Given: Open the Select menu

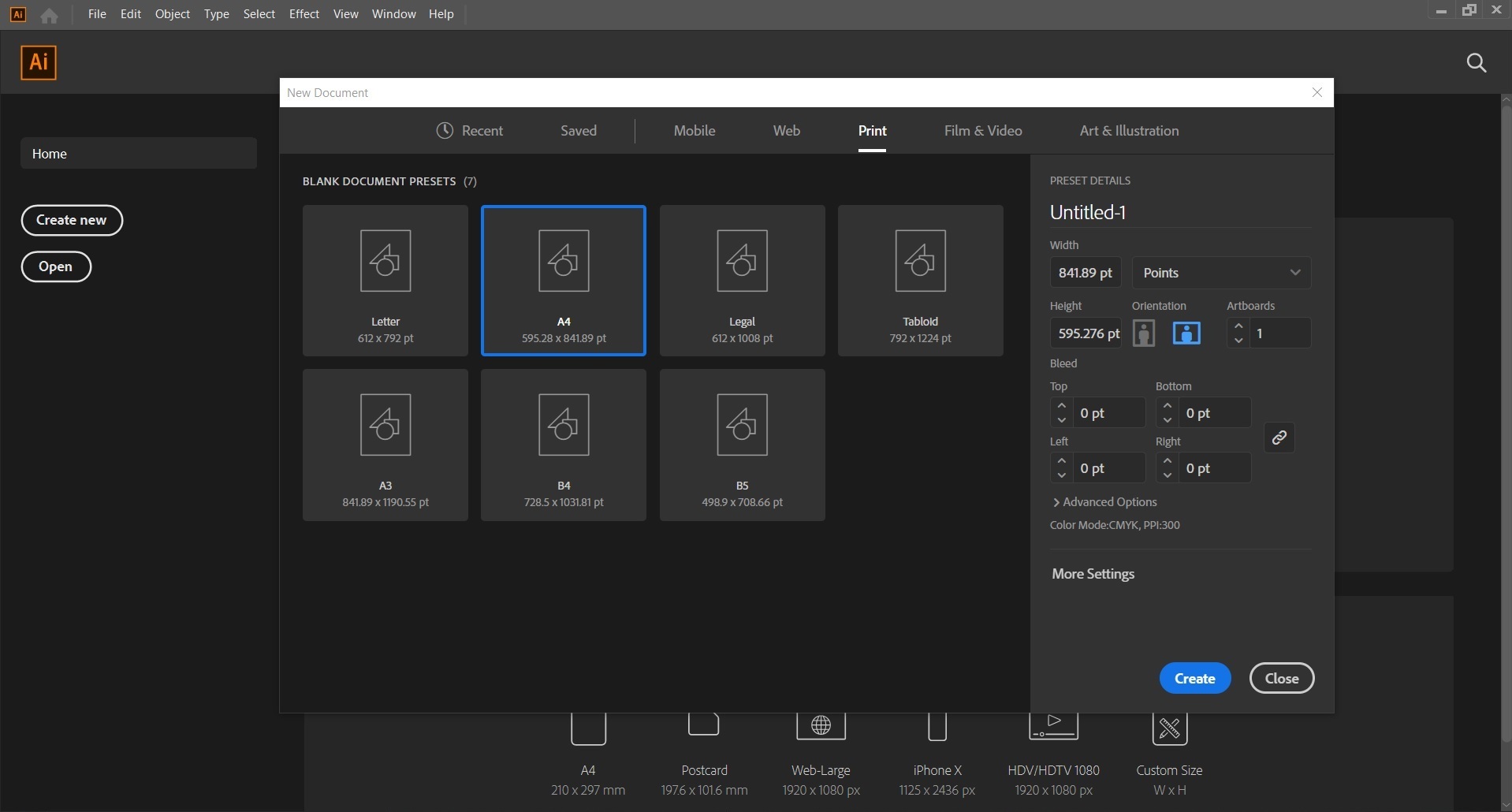Looking at the screenshot, I should [x=259, y=14].
